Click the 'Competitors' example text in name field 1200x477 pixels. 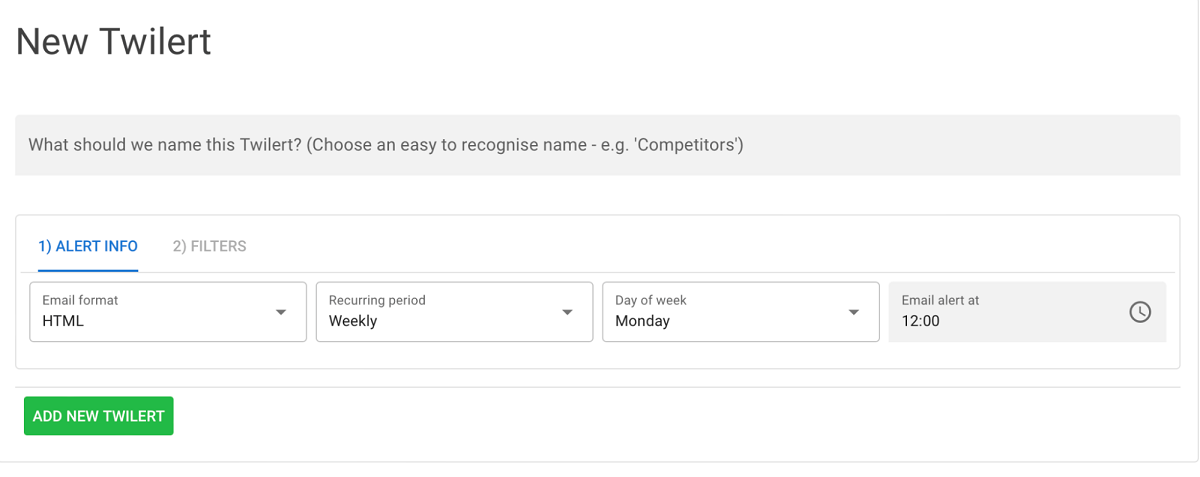coord(689,145)
